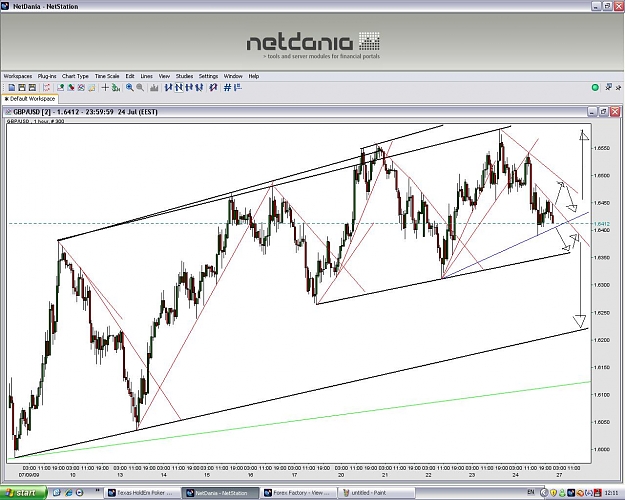
Task: Click the scale flag icon after grid
Action: 238,87
